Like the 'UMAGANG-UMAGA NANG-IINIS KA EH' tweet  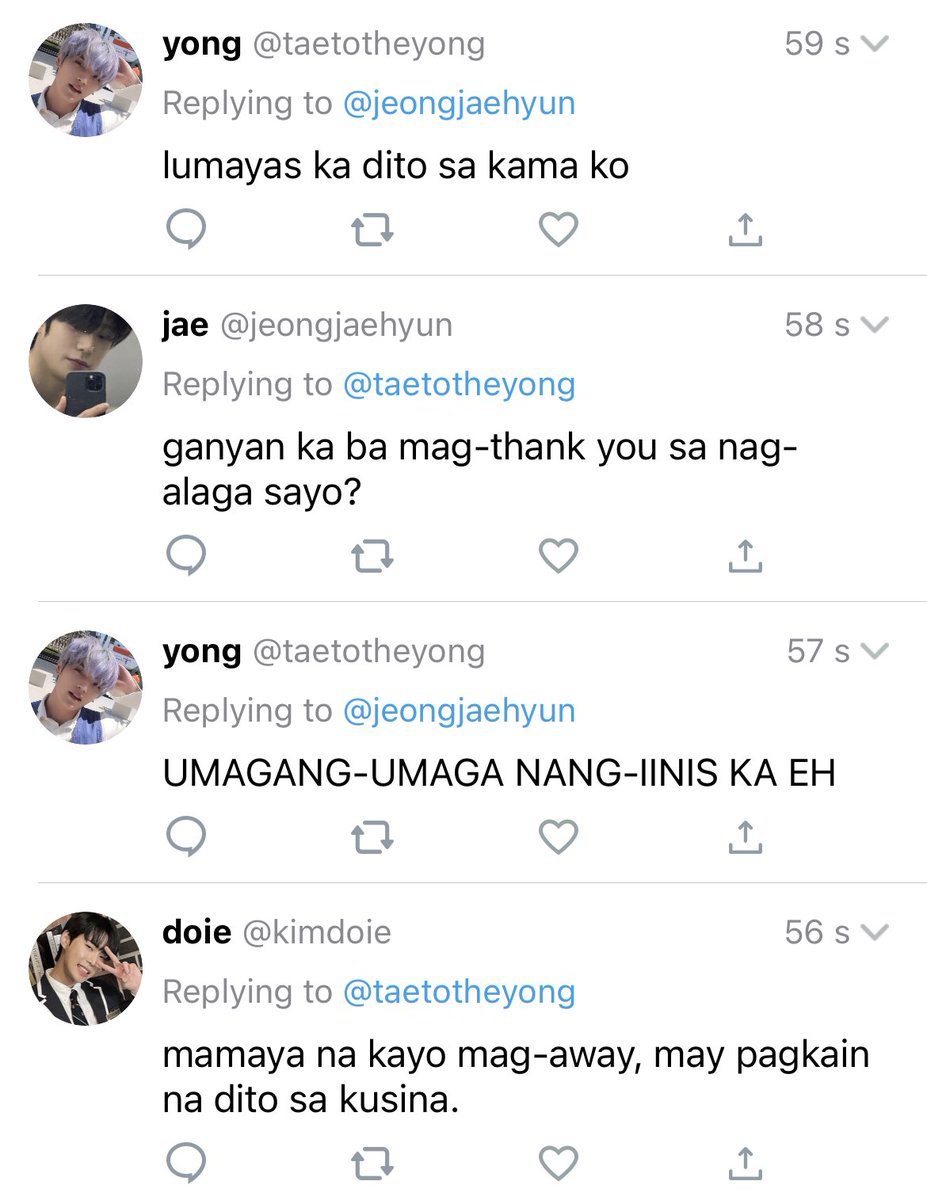(558, 838)
